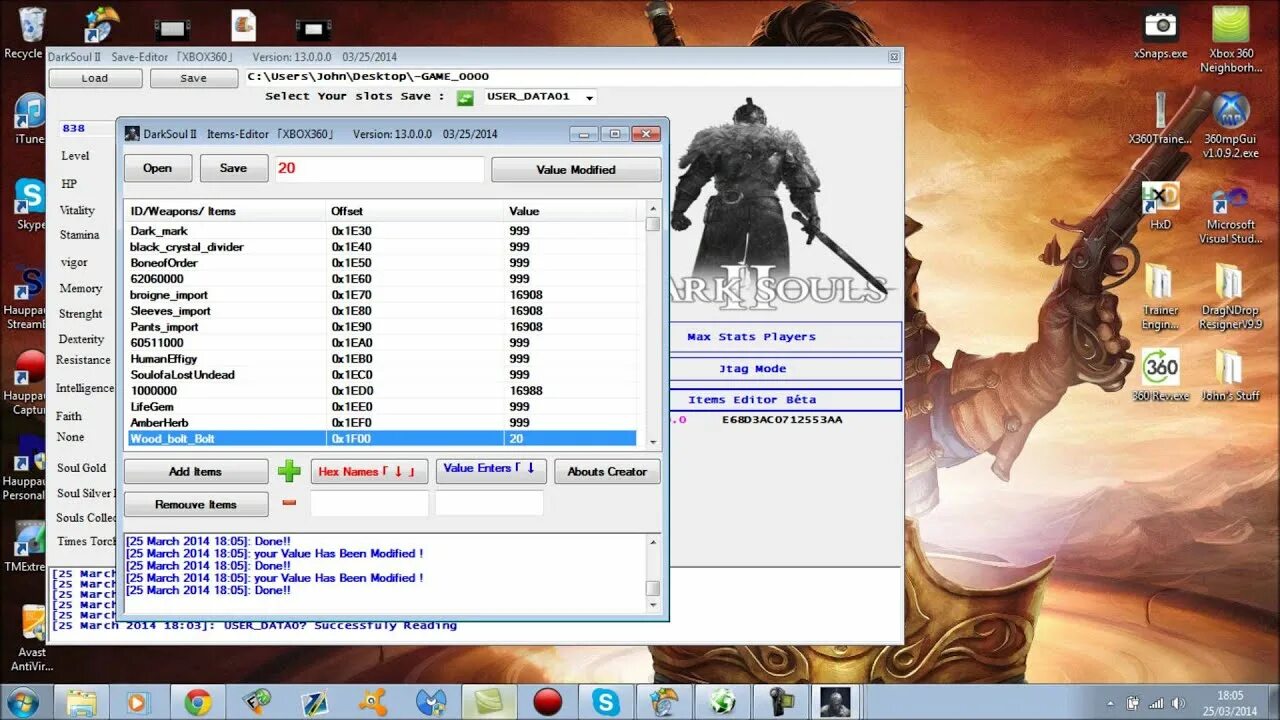1280x720 pixels.
Task: Open Windows Explorer from taskbar
Action: [80, 702]
